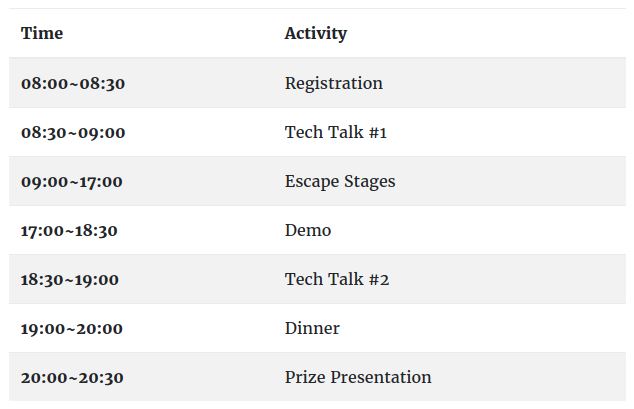This screenshot has height=409, width=634.
Task: Click the Tech Talk #2 entry
Action: pyautogui.click(x=336, y=279)
